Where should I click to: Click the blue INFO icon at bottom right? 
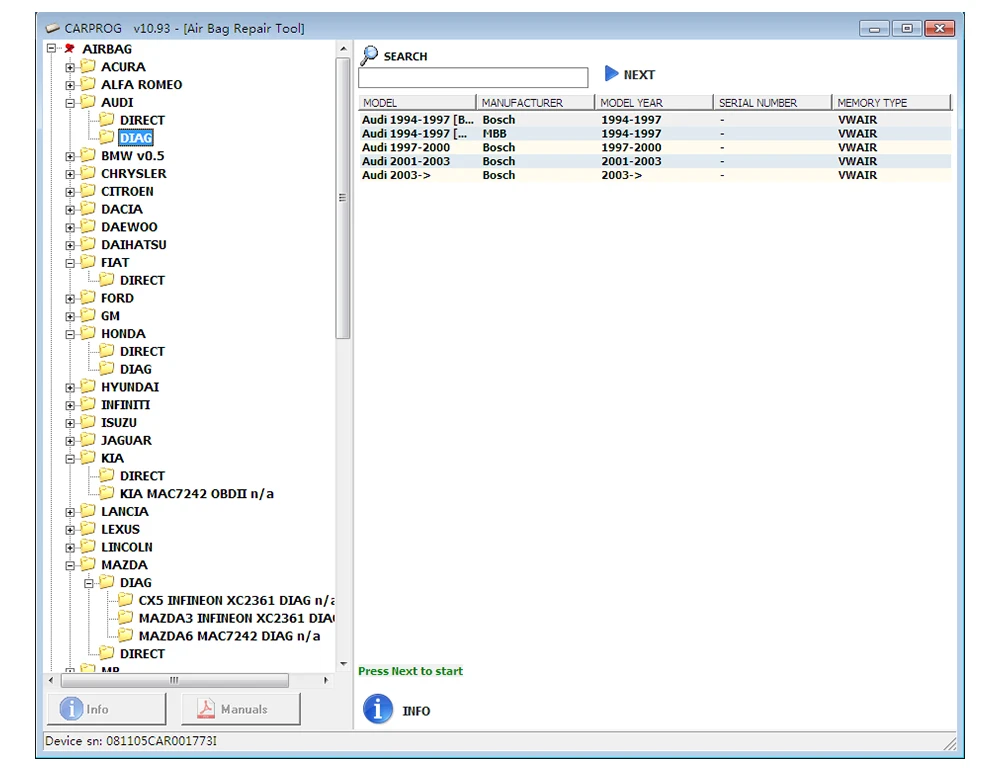(378, 709)
